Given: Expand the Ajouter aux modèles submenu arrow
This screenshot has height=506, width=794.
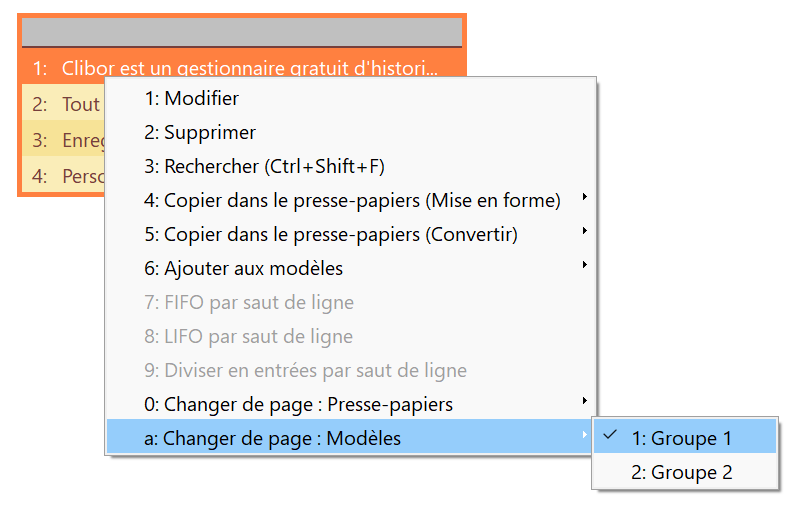Looking at the screenshot, I should pos(584,264).
